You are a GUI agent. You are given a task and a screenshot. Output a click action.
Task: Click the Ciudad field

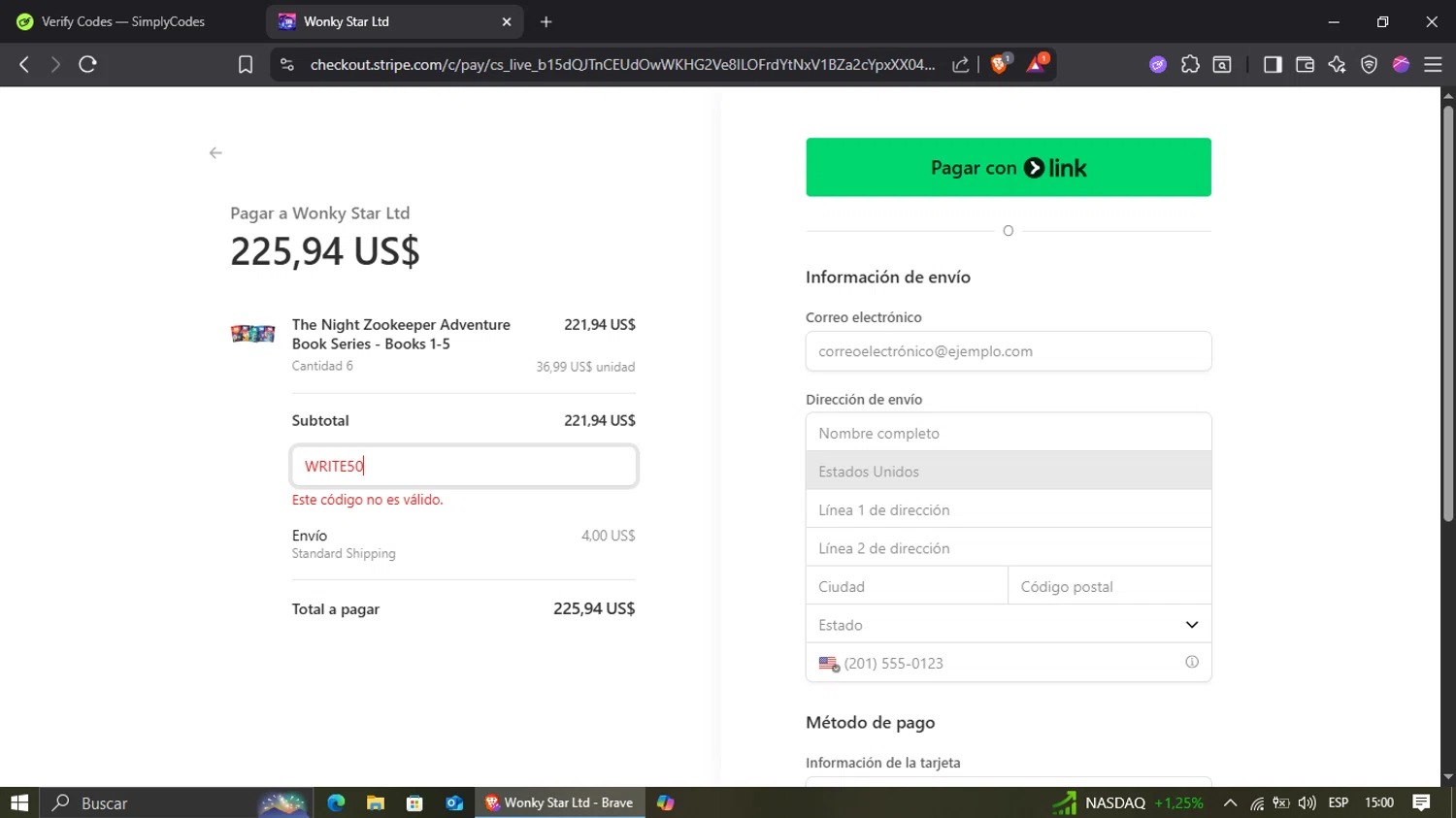click(x=907, y=586)
